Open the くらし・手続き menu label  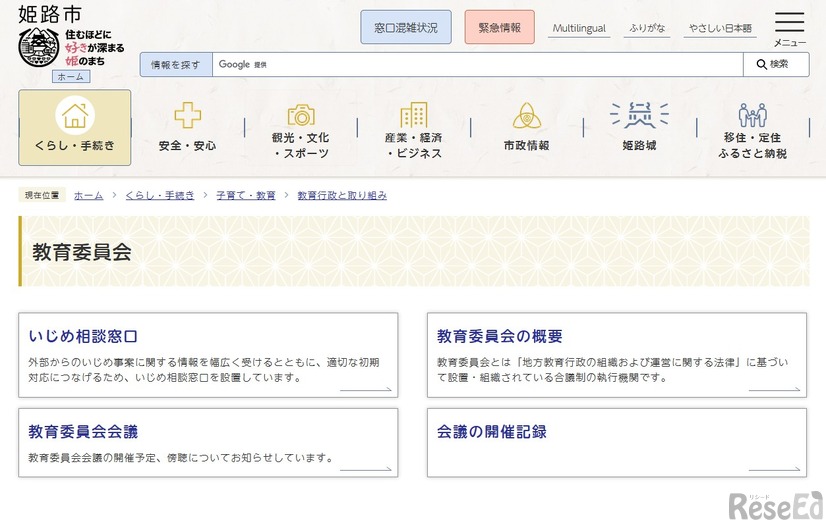75,146
